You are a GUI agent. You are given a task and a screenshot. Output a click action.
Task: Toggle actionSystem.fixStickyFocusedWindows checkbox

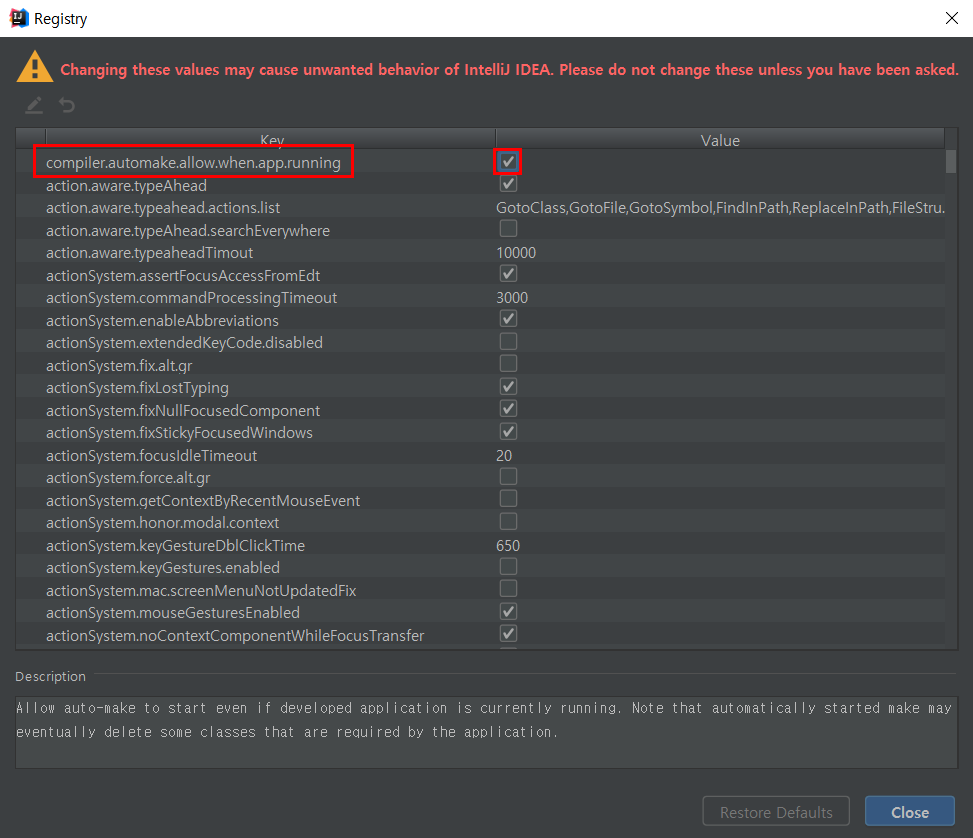508,431
